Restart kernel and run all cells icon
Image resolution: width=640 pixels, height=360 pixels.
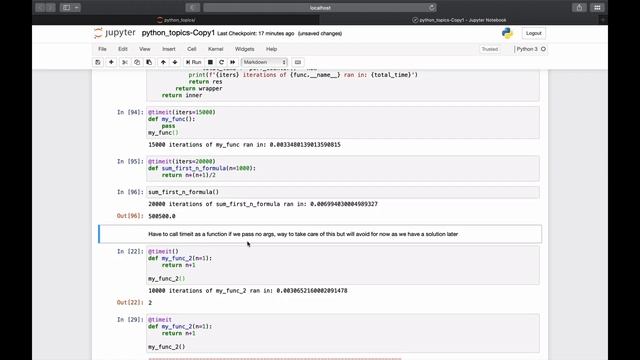coord(233,62)
